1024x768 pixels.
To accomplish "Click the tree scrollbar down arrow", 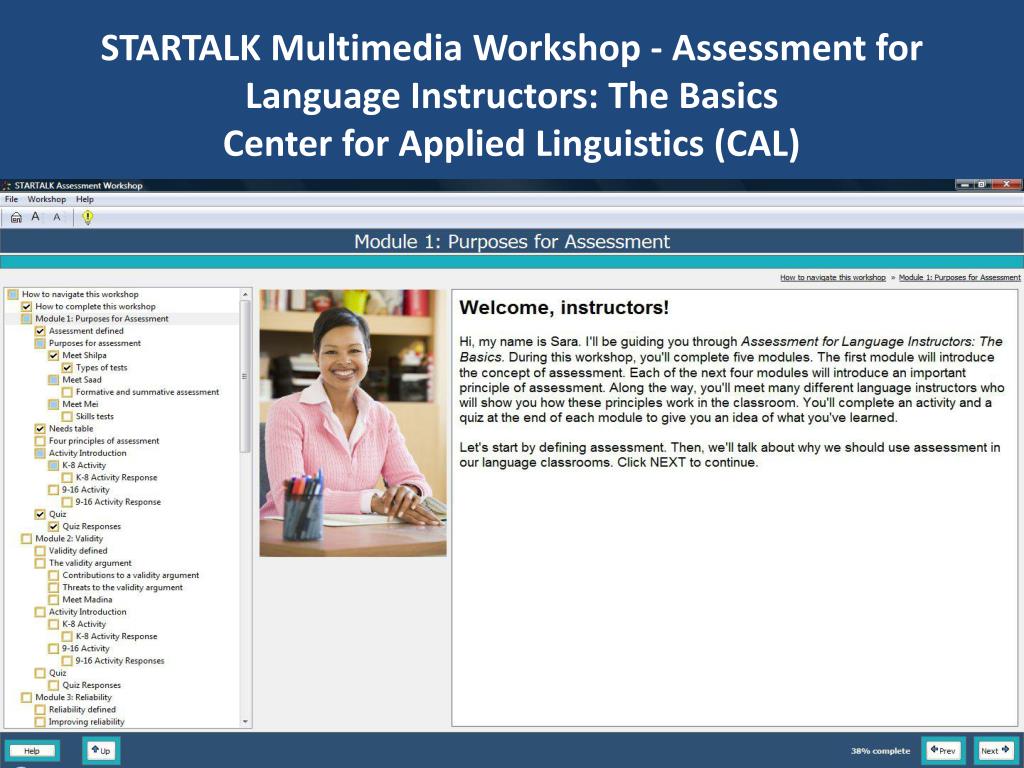I will pos(246,722).
